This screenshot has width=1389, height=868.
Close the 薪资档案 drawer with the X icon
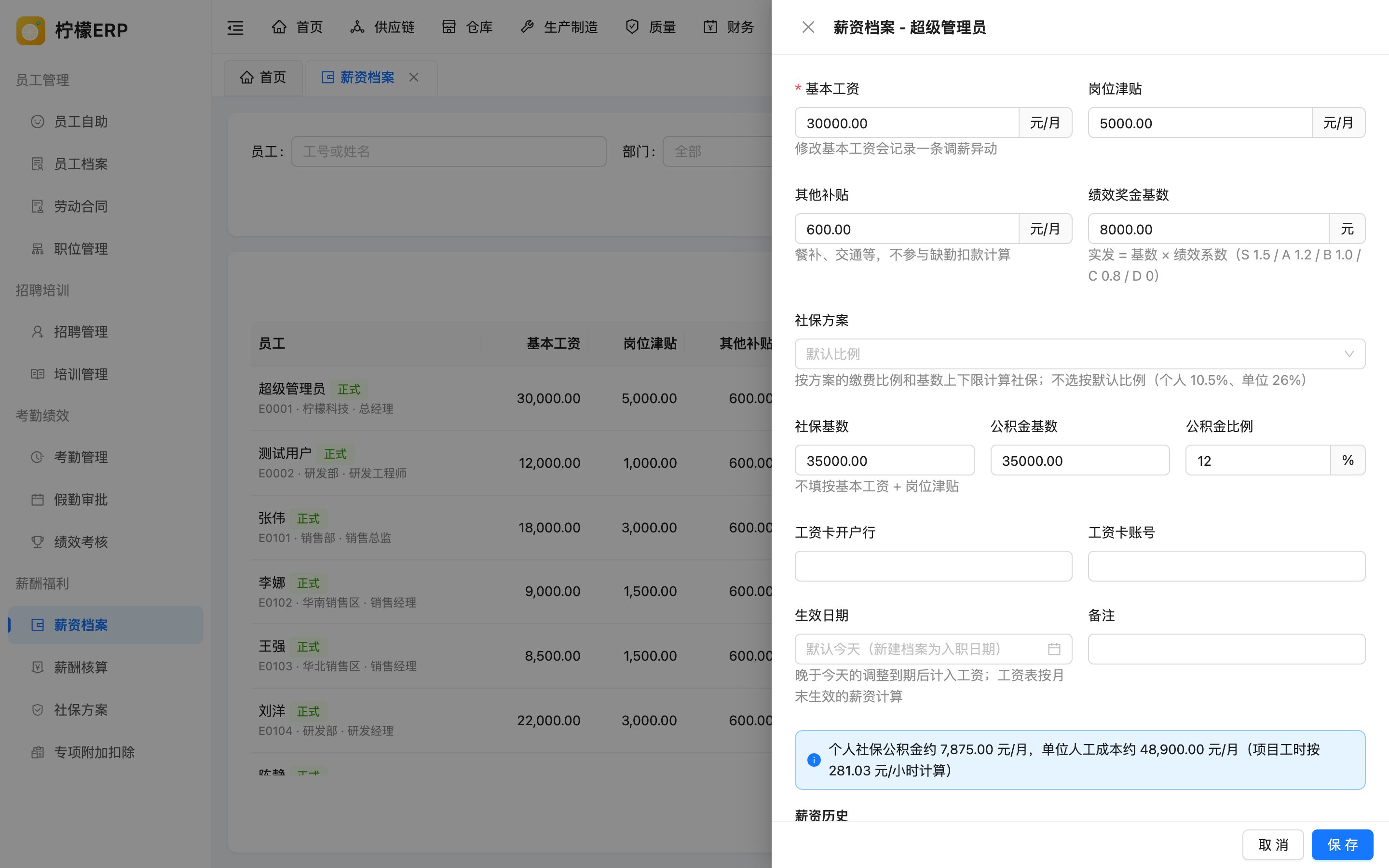click(x=808, y=27)
